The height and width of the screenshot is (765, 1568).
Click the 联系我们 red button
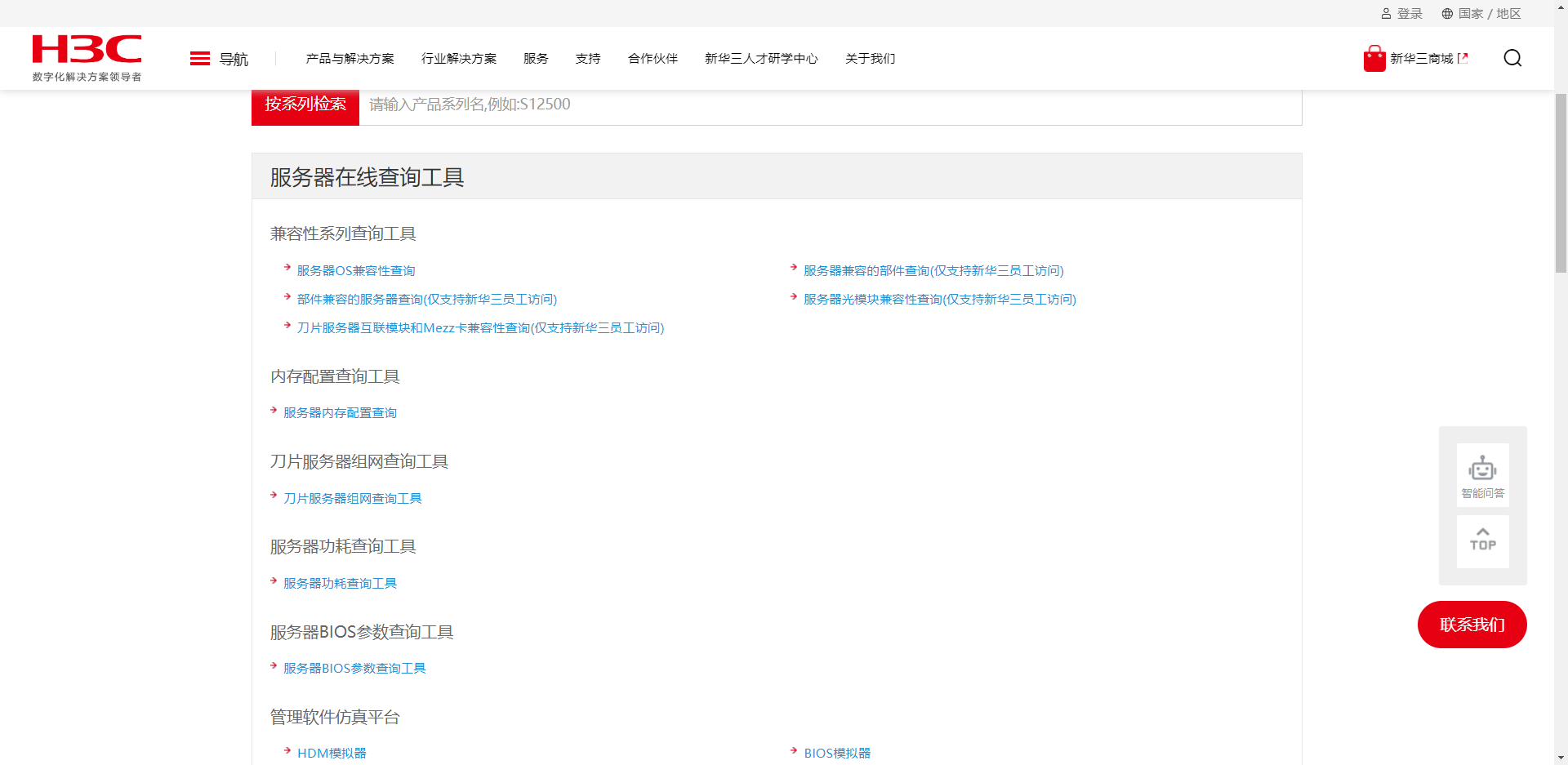1472,625
